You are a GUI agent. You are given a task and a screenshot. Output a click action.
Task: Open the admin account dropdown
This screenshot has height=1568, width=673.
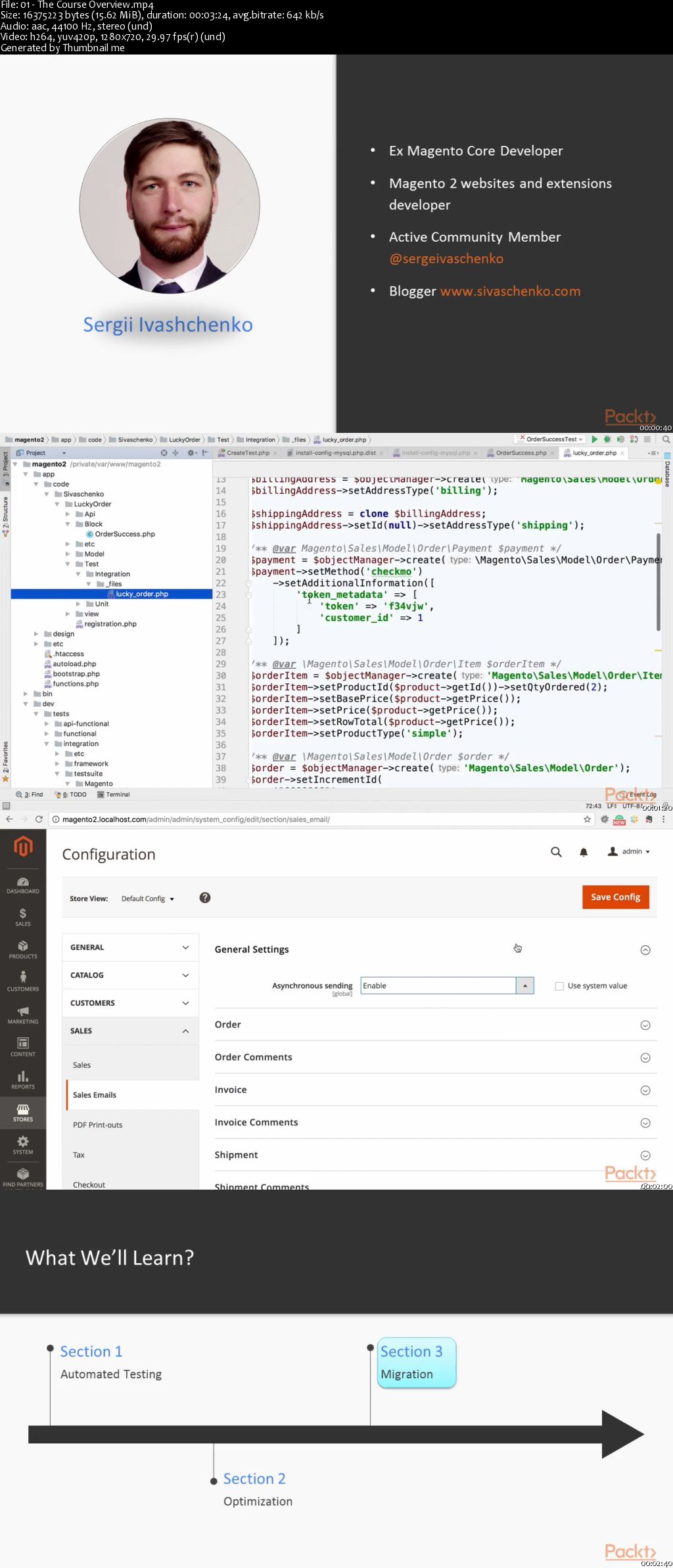[x=630, y=851]
